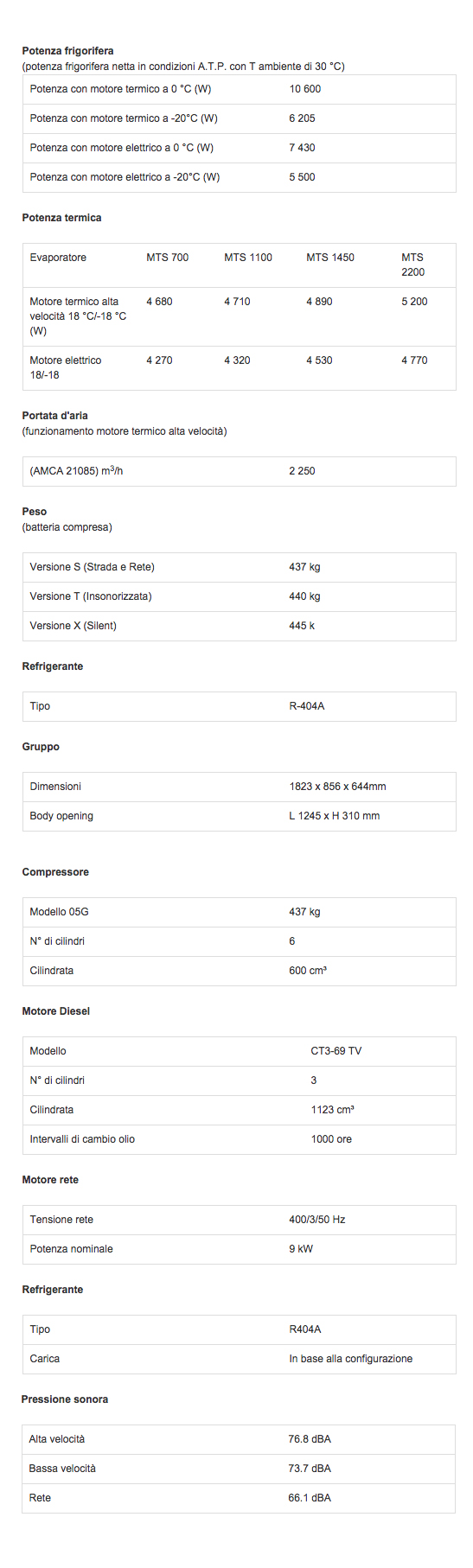The image size is (473, 1568).
Task: Select the MTS 2200 evaporator column
Action: 413,265
